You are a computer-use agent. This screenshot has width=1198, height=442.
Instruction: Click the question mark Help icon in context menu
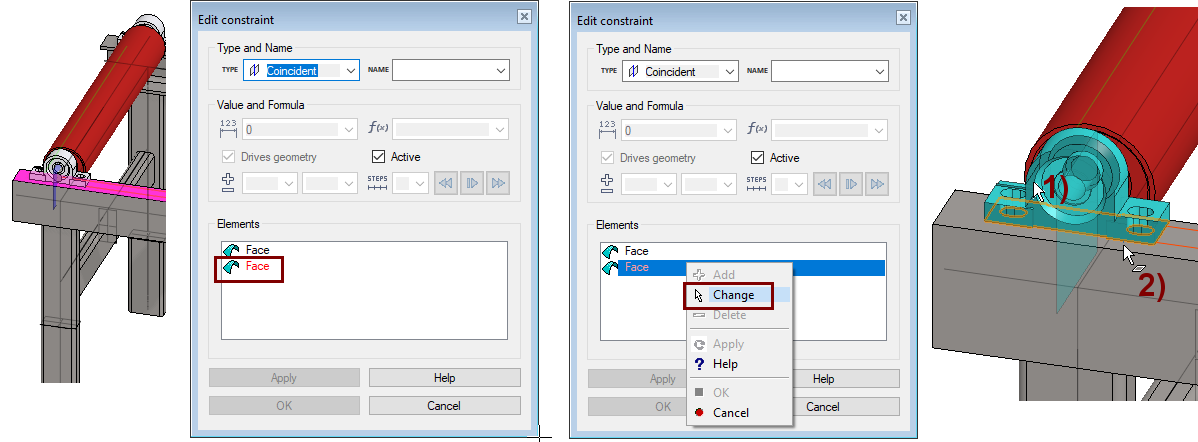tap(699, 364)
